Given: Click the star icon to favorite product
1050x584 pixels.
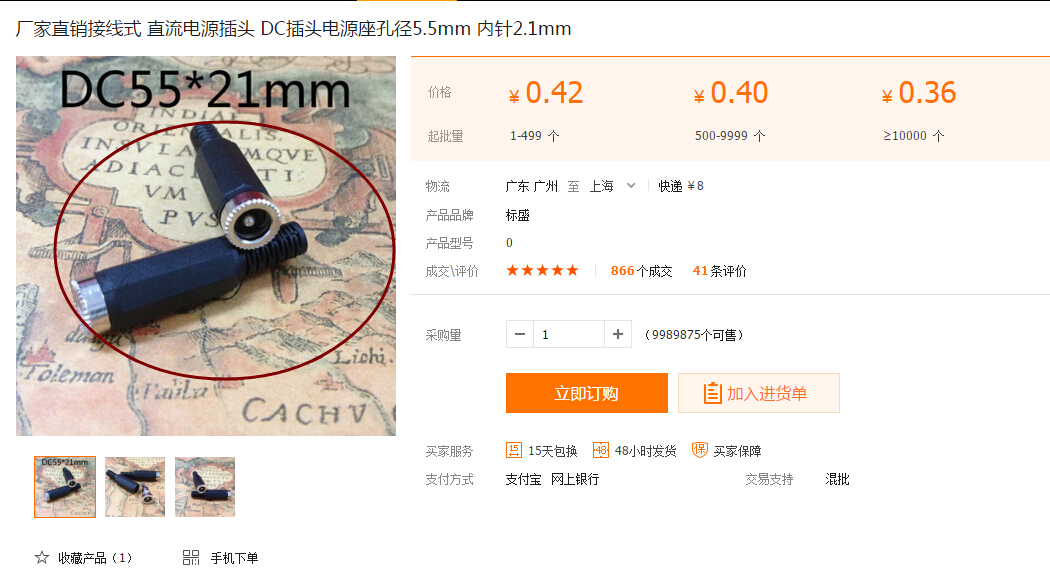Looking at the screenshot, I should [42, 557].
